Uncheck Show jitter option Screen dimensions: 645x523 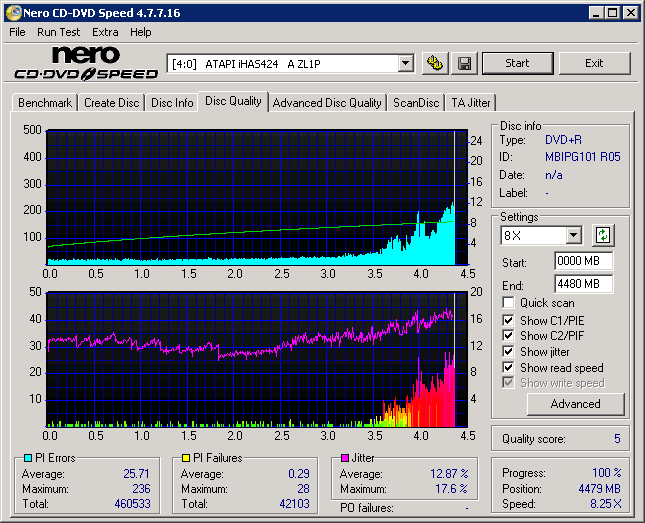(x=509, y=352)
